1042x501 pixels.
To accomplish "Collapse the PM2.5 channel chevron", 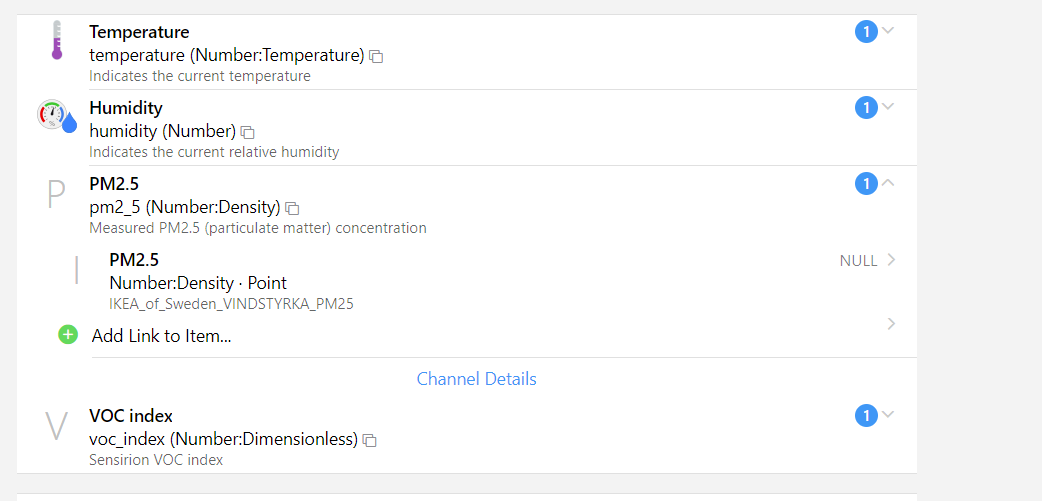I will (888, 182).
